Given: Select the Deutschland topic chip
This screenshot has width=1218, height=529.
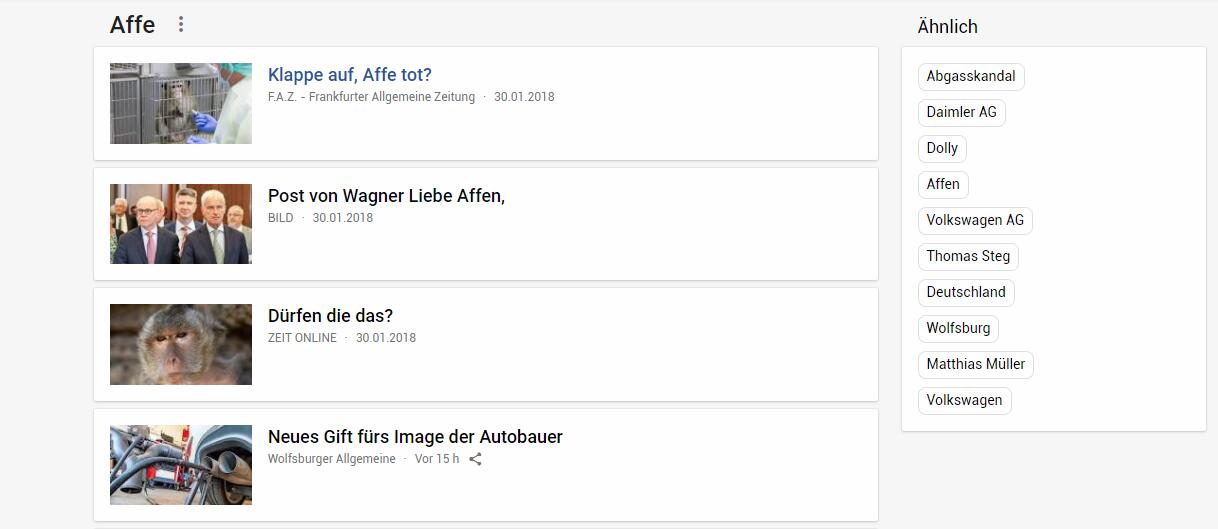Looking at the screenshot, I should [x=966, y=292].
